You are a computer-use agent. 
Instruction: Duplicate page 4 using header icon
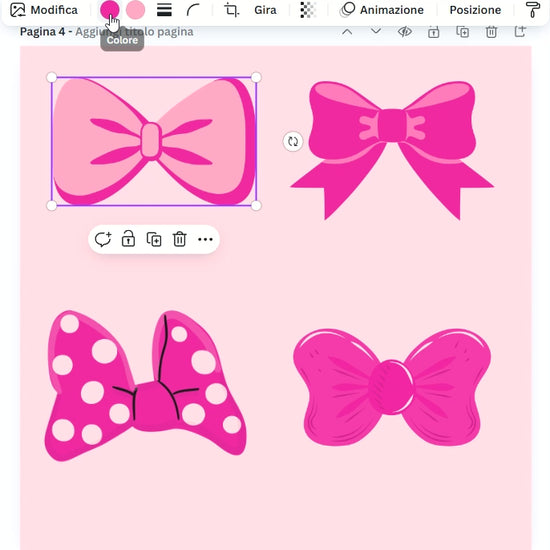[x=462, y=32]
